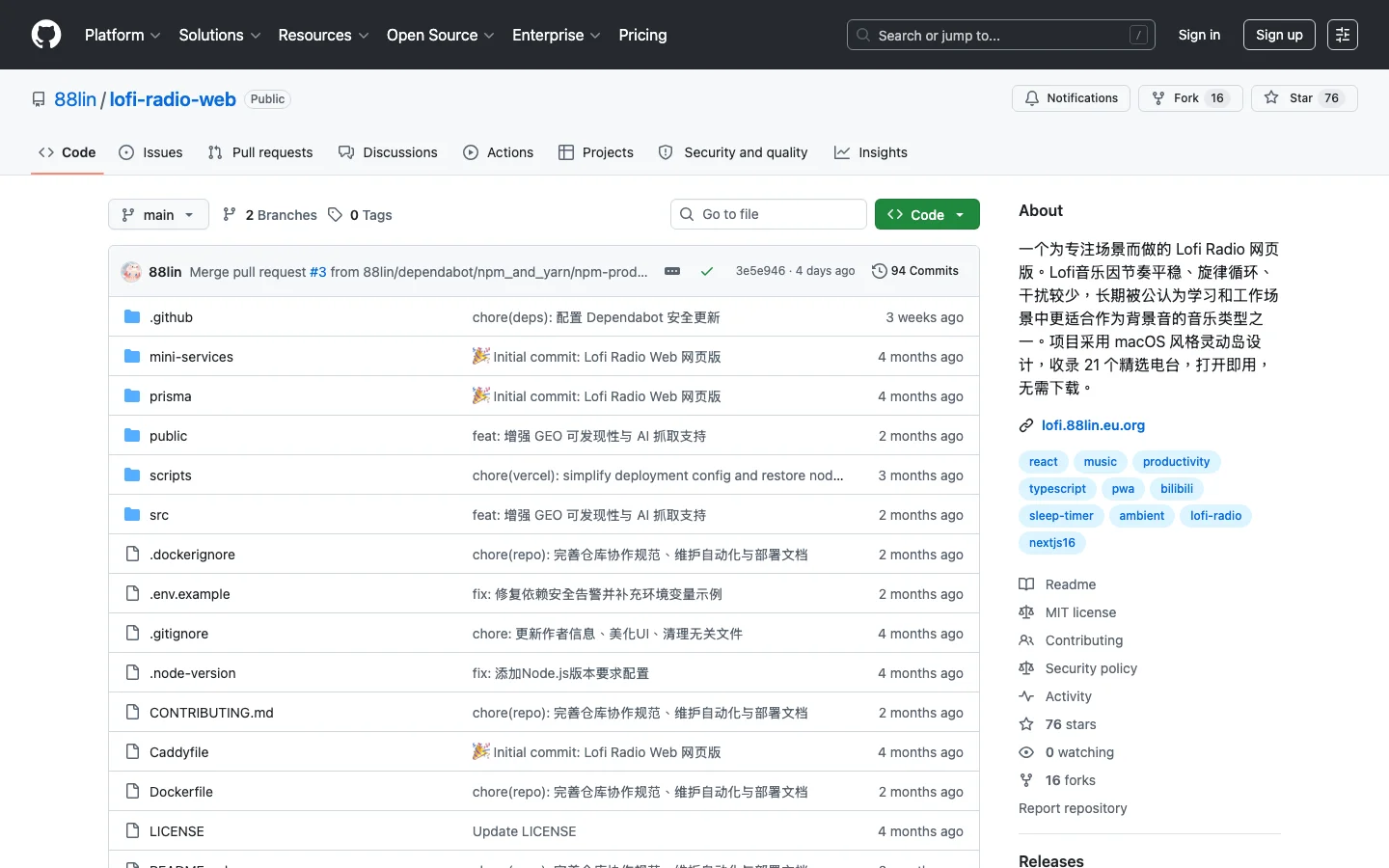View the green checkmark build status
The image size is (1389, 868).
pyautogui.click(x=707, y=271)
